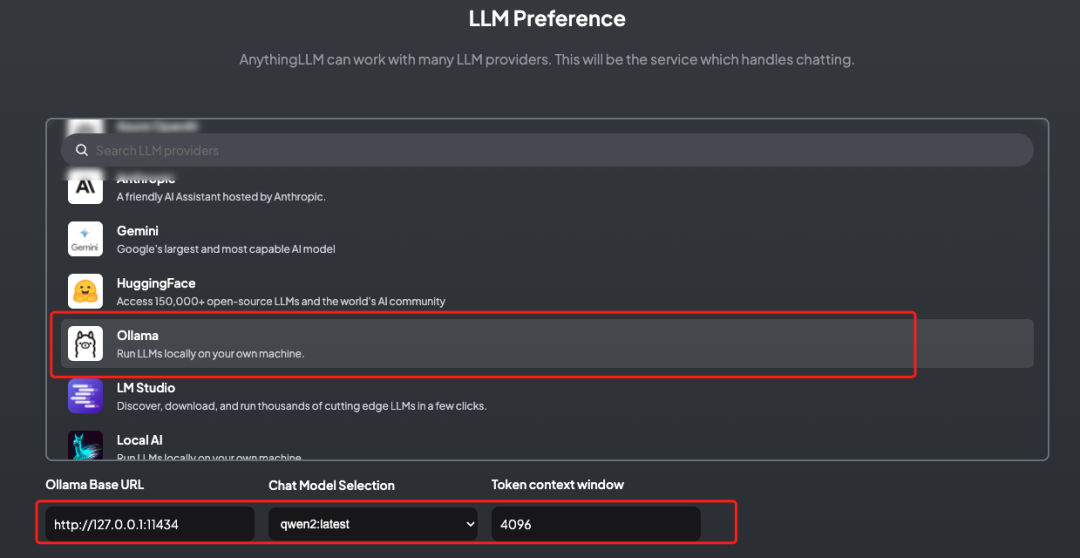Pick the LM Studio provider title
1080x558 pixels.
(146, 387)
